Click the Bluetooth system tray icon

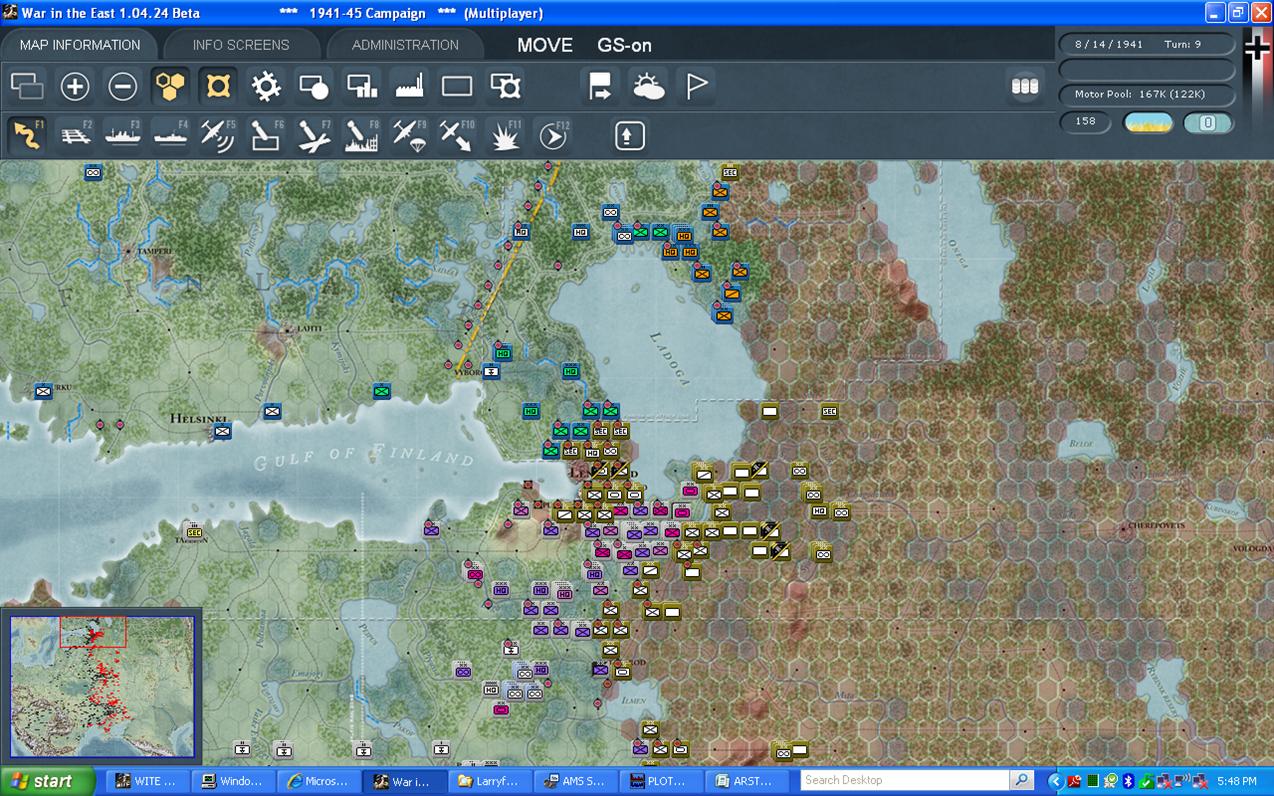pyautogui.click(x=1128, y=781)
